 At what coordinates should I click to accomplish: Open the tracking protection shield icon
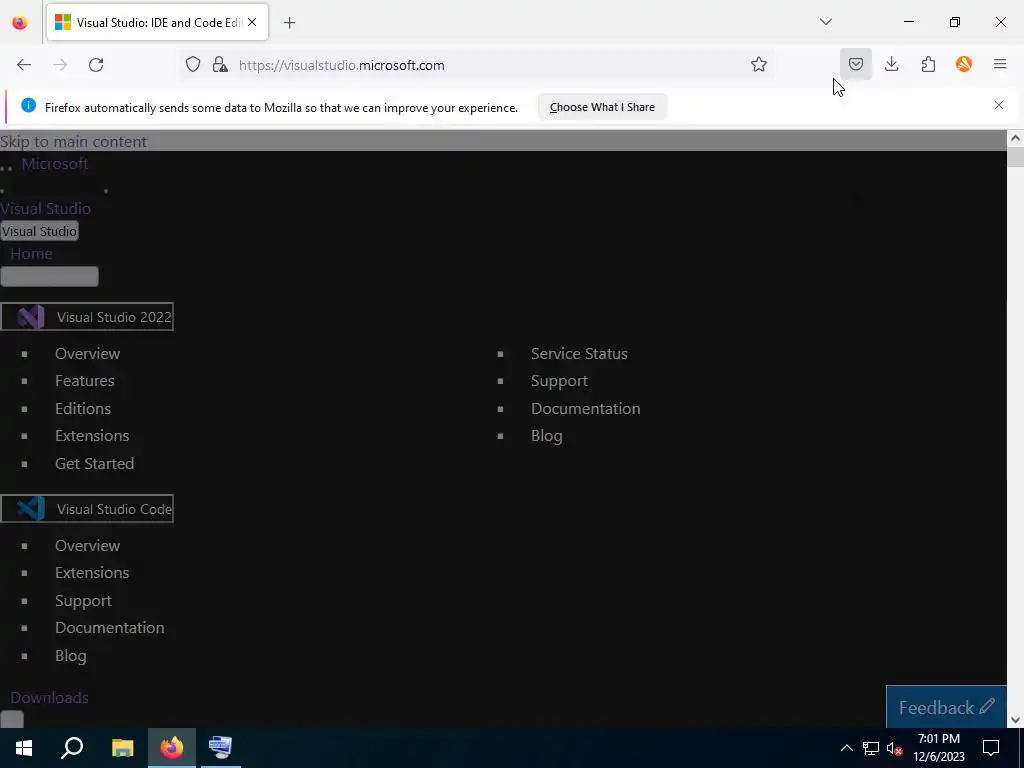[x=193, y=65]
